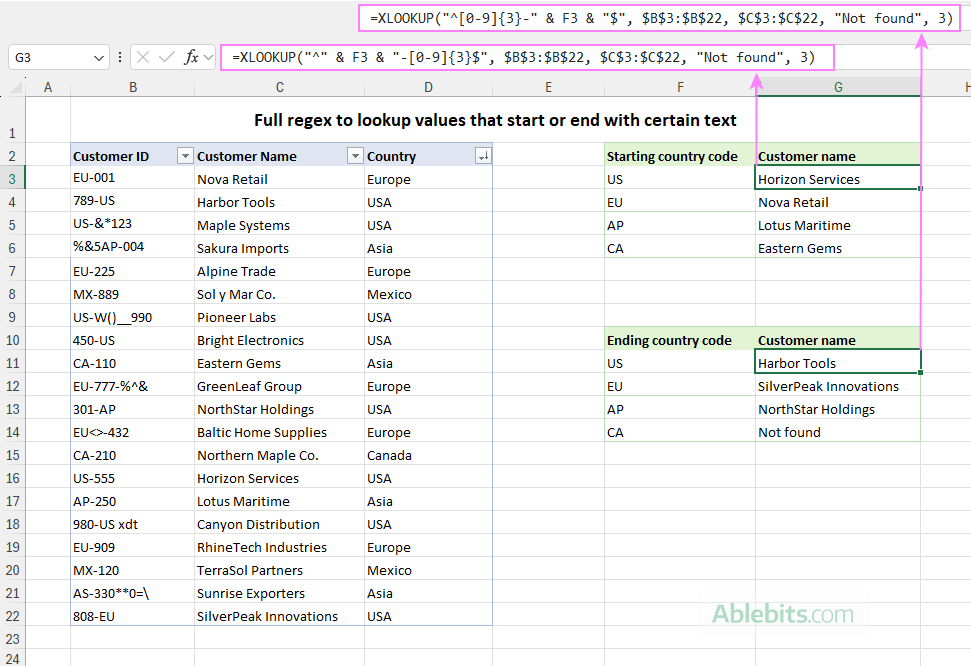
Task: Click the vertical ellipsis beside the Name Box
Action: tap(120, 57)
